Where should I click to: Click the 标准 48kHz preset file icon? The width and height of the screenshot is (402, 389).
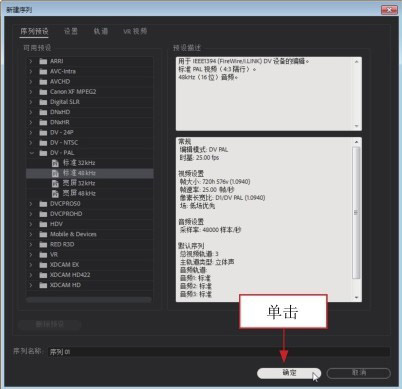pos(55,173)
